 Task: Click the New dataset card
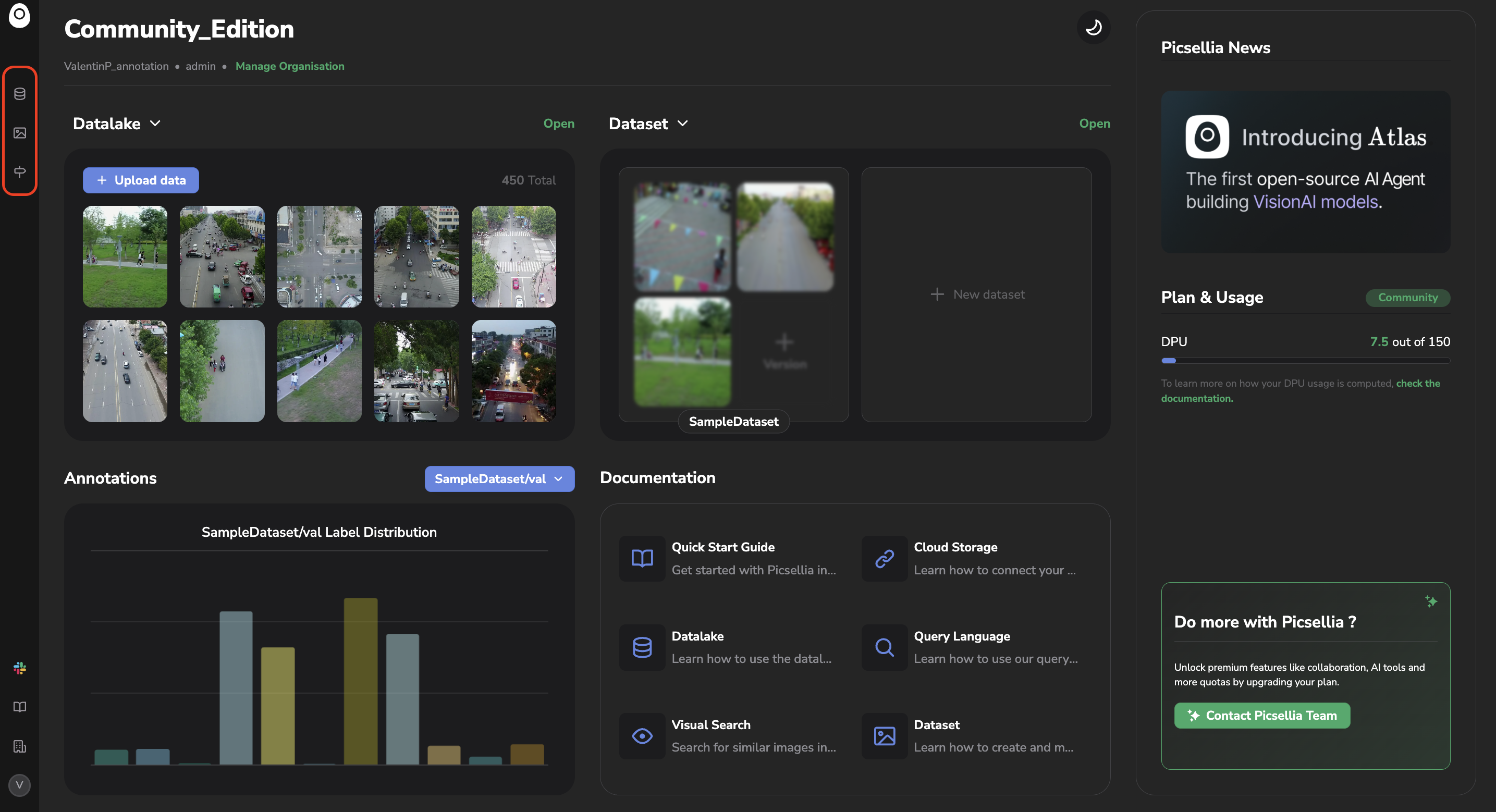point(977,294)
